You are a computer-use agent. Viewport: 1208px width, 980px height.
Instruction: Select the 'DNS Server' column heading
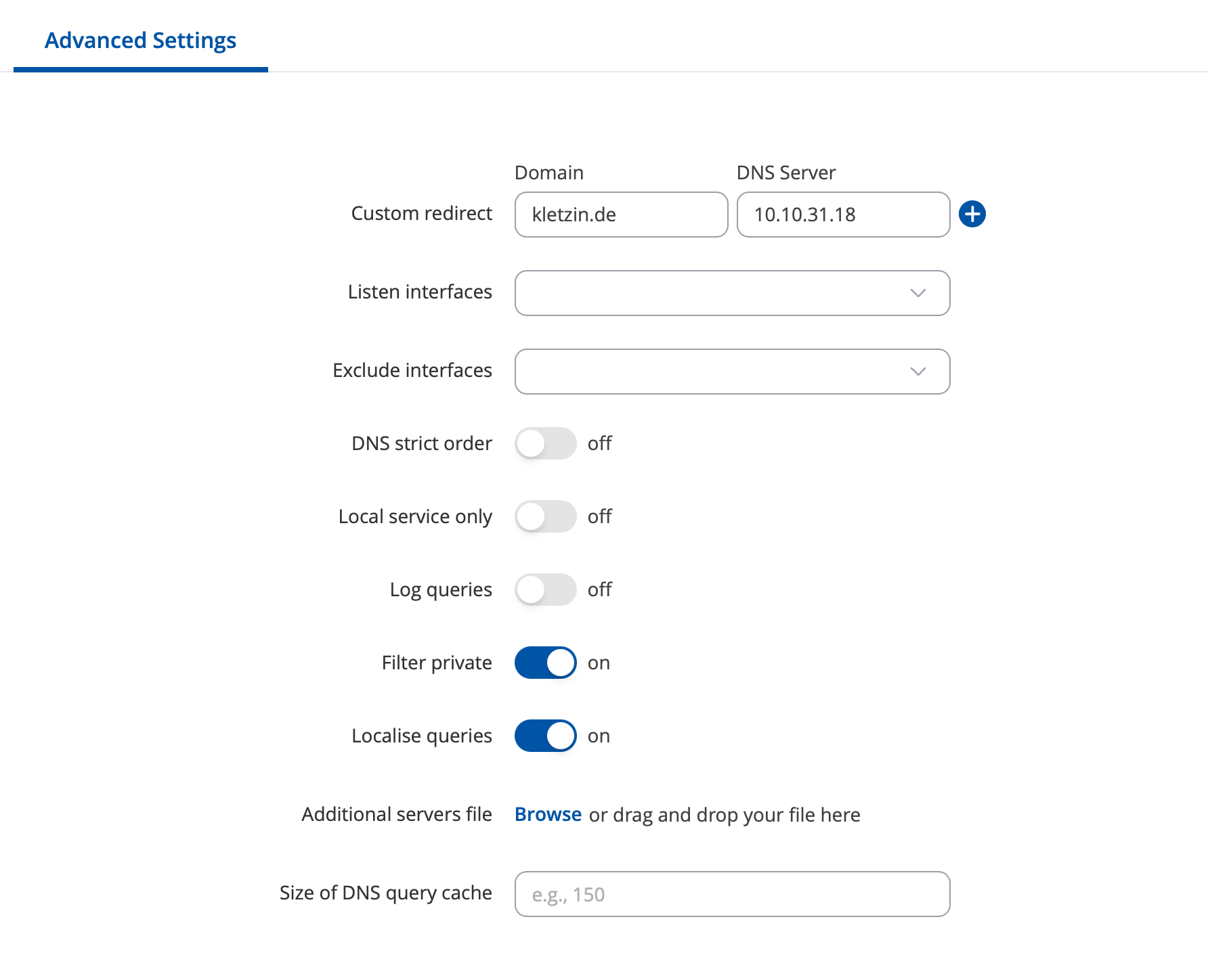[785, 173]
